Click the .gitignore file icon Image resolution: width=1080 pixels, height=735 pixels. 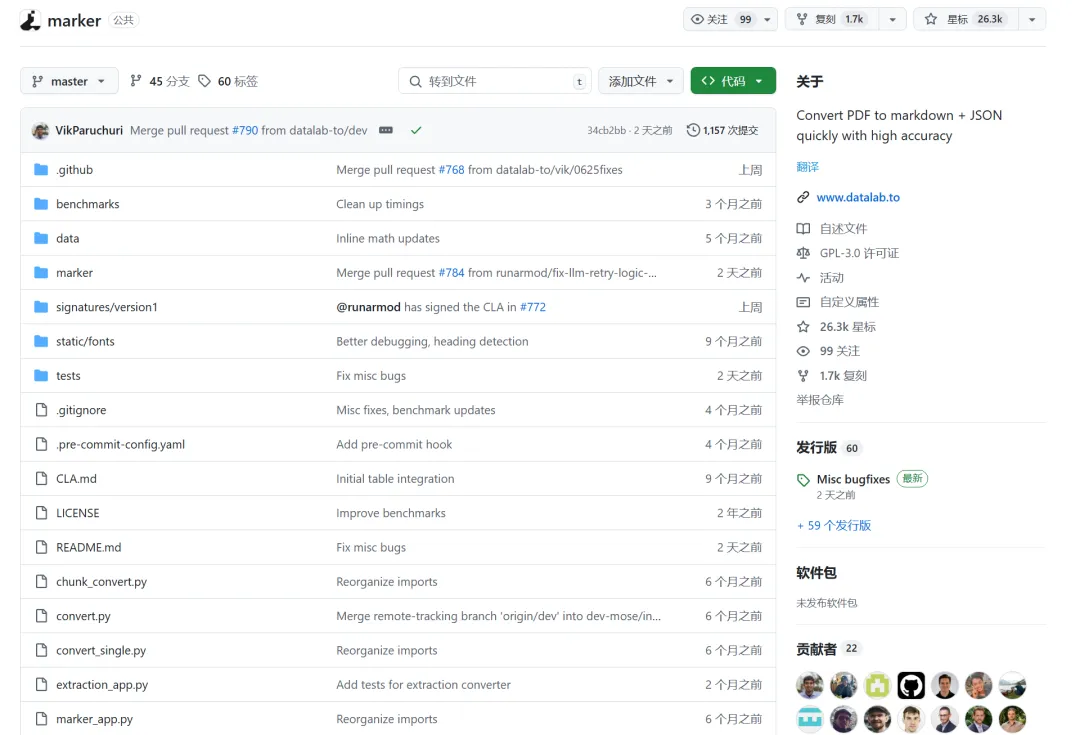point(41,410)
